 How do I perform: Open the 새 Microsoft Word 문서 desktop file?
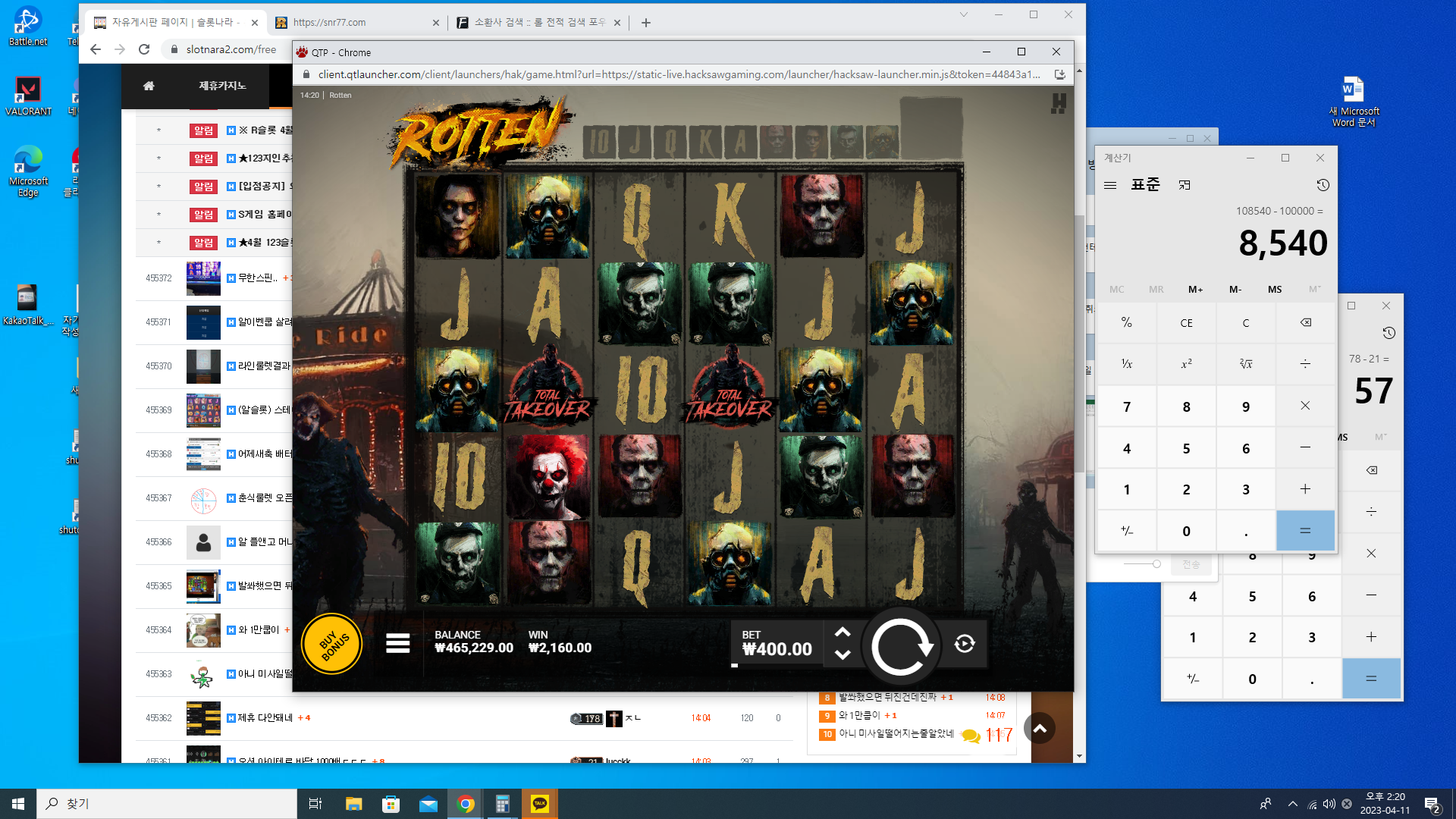click(x=1354, y=102)
